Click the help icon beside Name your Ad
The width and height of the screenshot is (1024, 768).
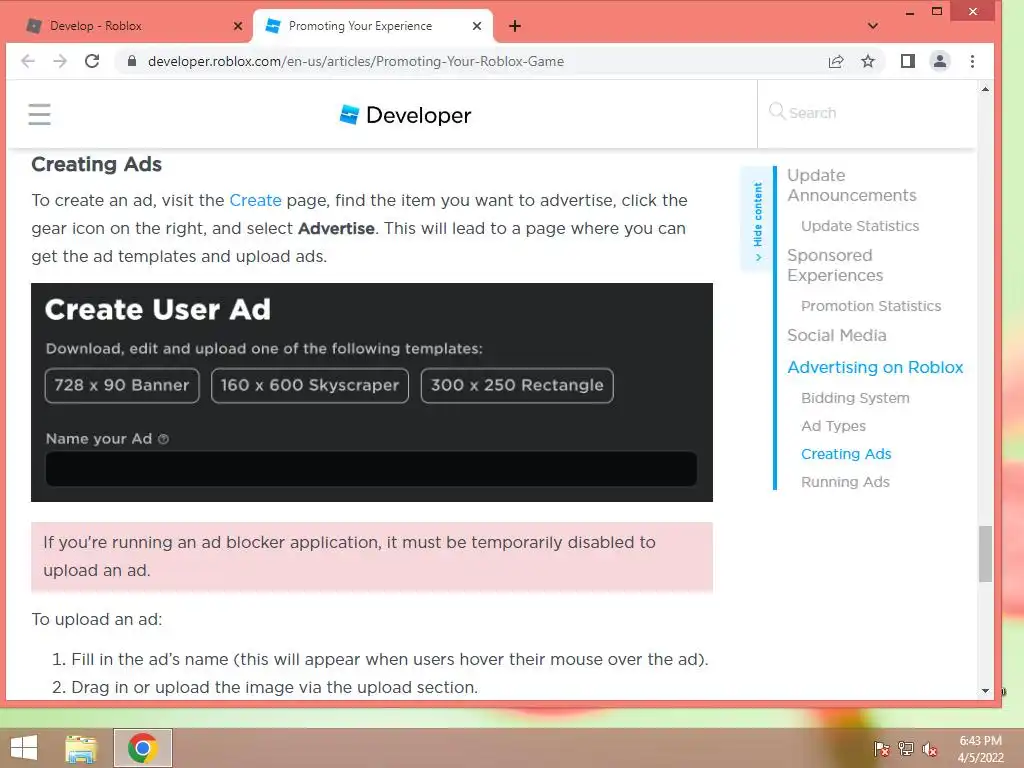pos(163,440)
